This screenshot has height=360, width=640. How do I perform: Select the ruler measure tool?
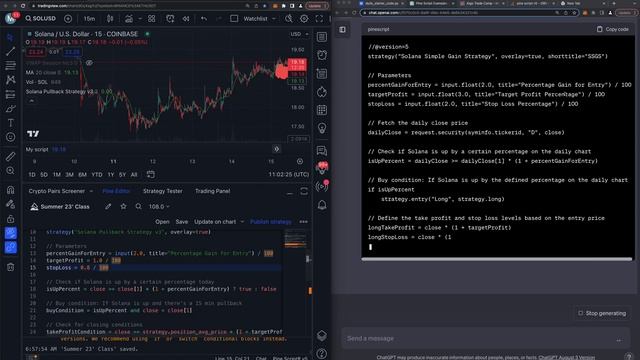[11, 156]
